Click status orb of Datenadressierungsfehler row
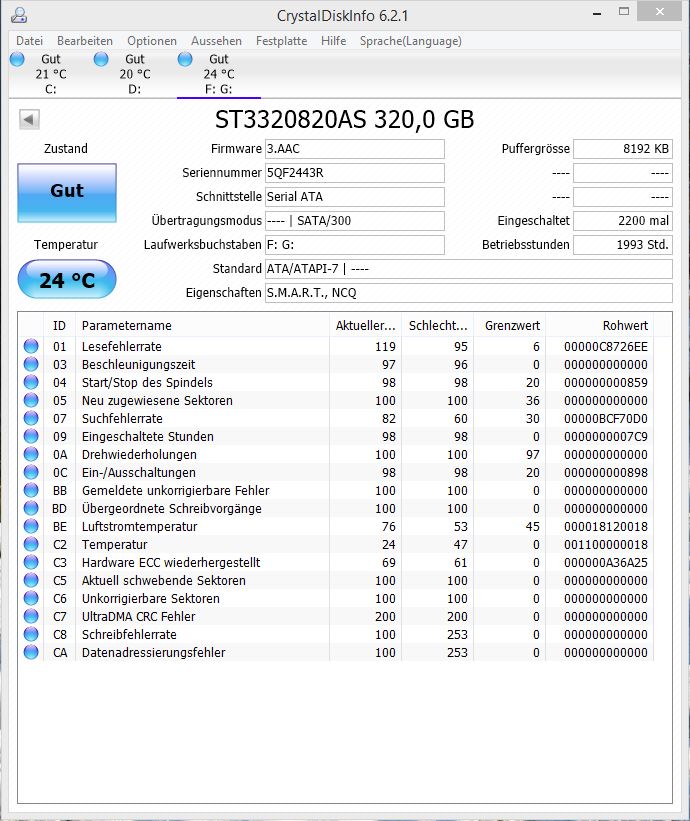Viewport: 690px width, 821px height. [31, 652]
